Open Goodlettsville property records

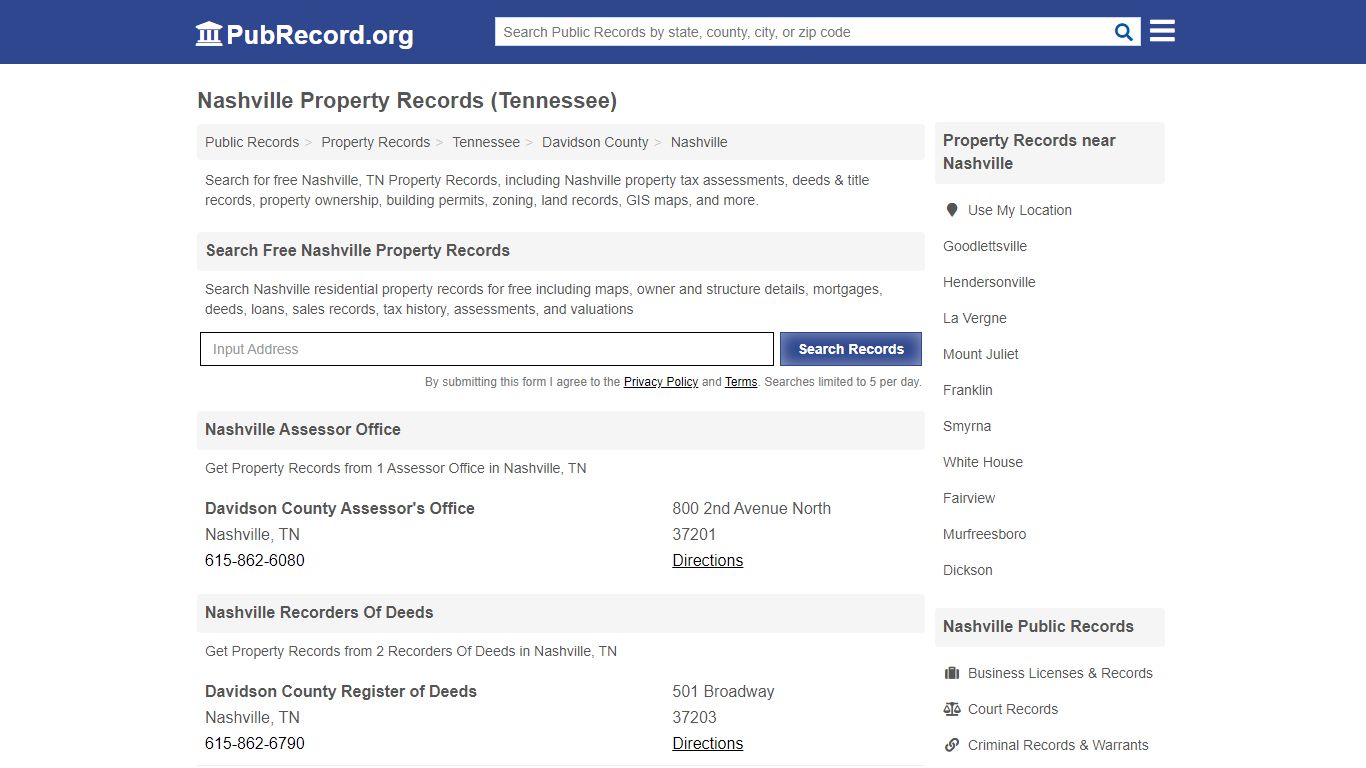point(985,246)
